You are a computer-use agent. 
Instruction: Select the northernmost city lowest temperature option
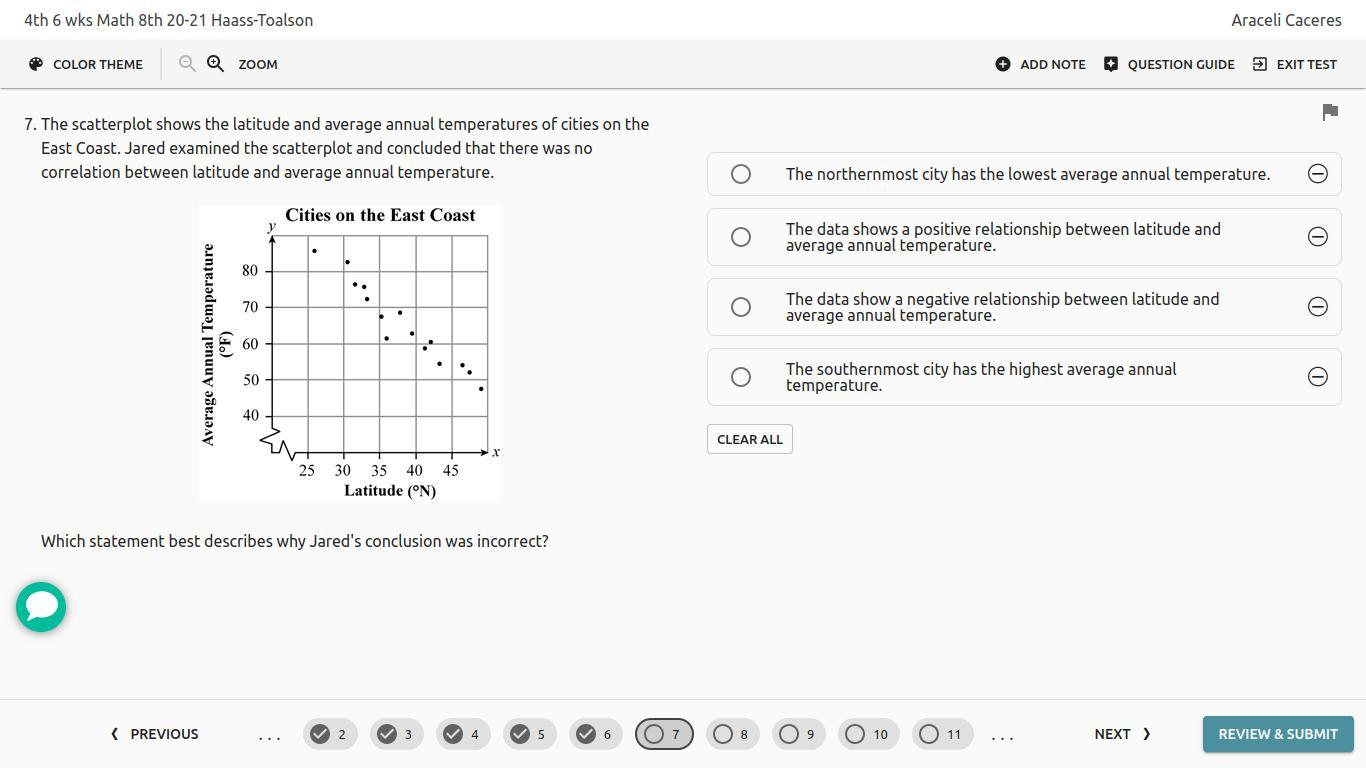point(741,174)
